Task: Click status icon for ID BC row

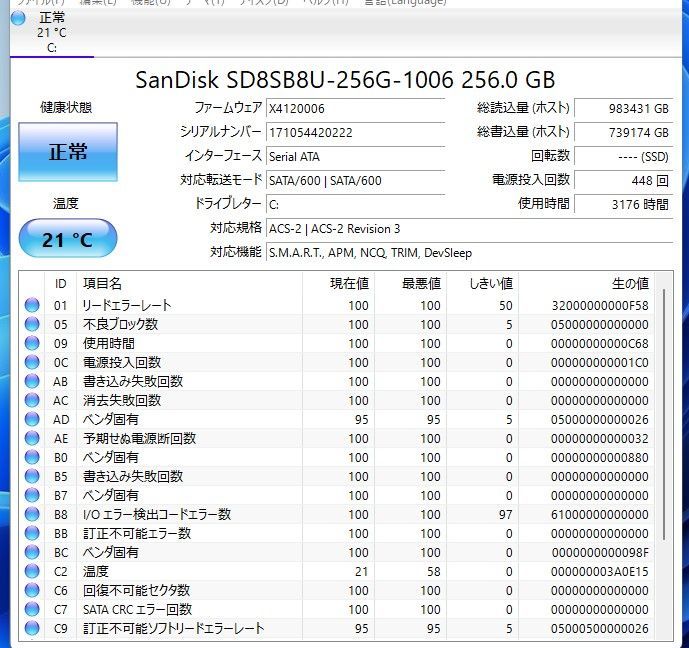Action: (x=32, y=552)
